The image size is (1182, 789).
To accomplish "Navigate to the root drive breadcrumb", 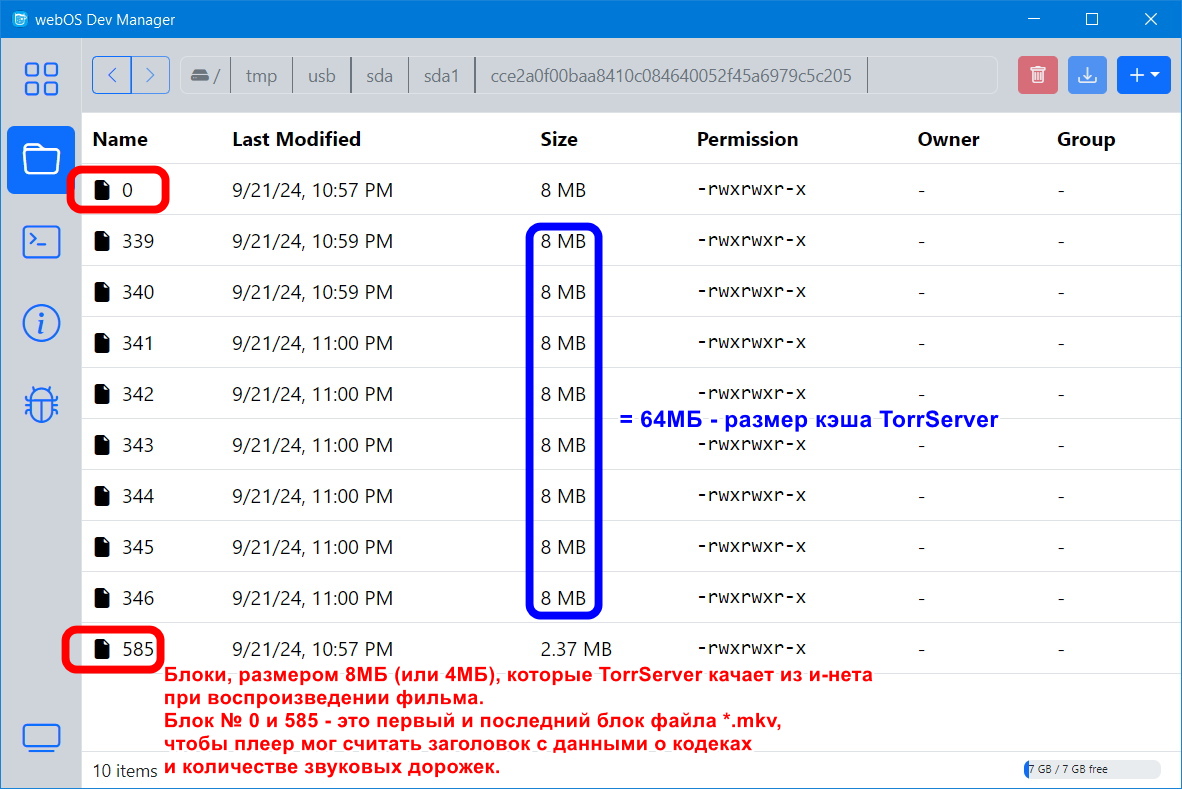I will coord(205,75).
